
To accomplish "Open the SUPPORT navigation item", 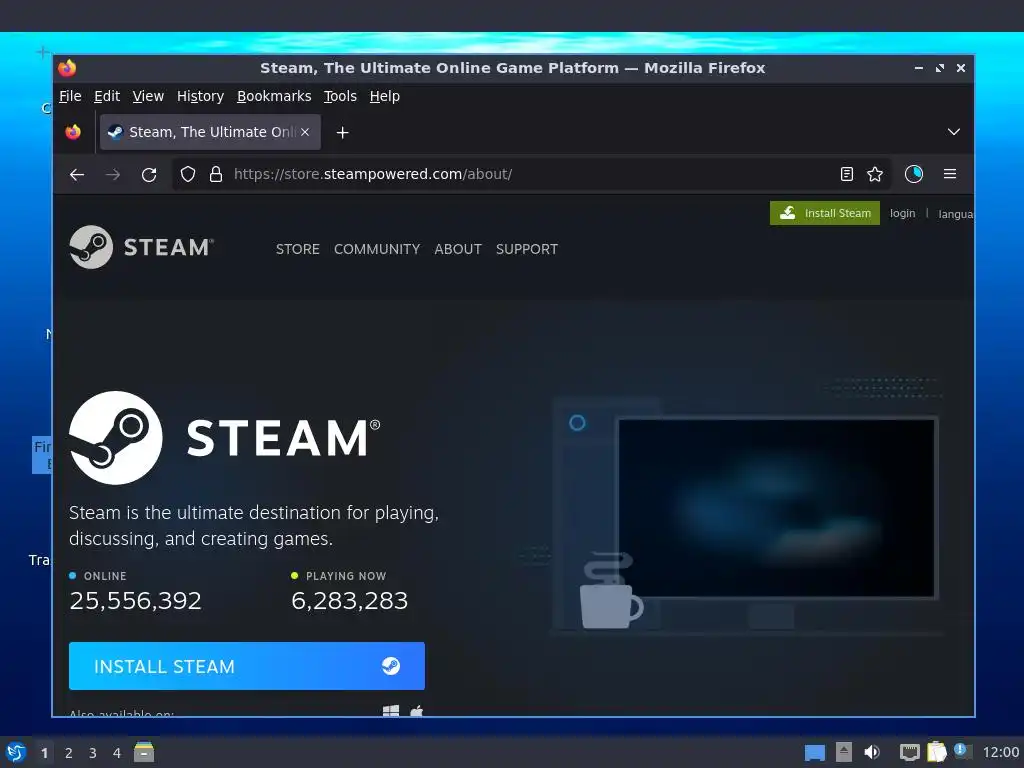I will (527, 249).
